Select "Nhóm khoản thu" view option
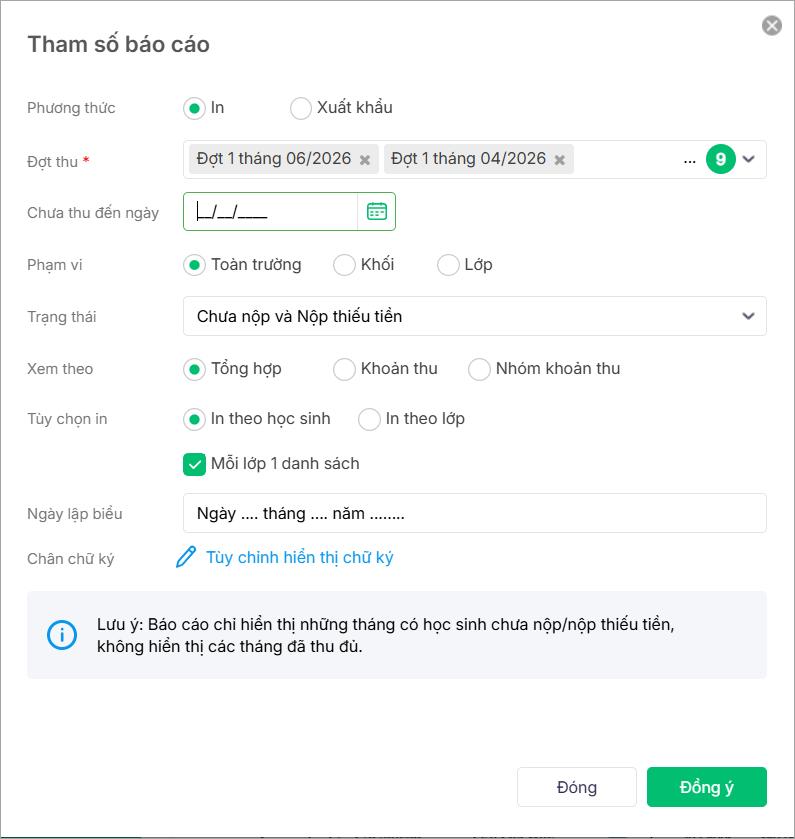The image size is (795, 839). [x=480, y=369]
